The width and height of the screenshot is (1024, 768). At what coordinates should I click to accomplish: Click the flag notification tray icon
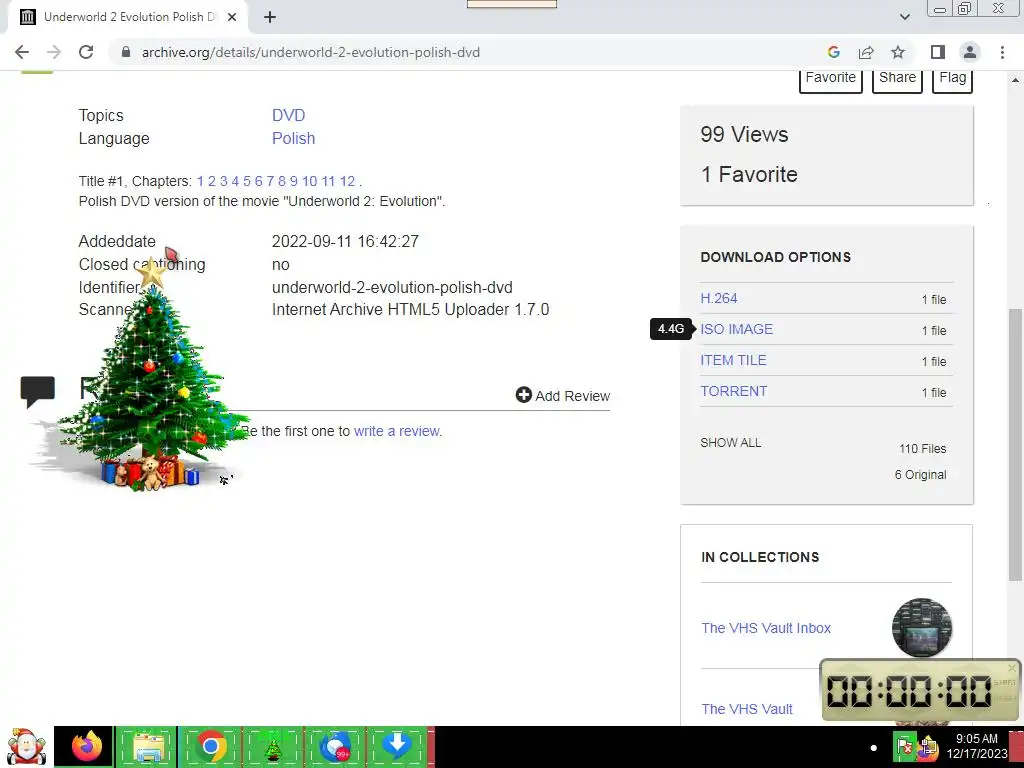(904, 748)
